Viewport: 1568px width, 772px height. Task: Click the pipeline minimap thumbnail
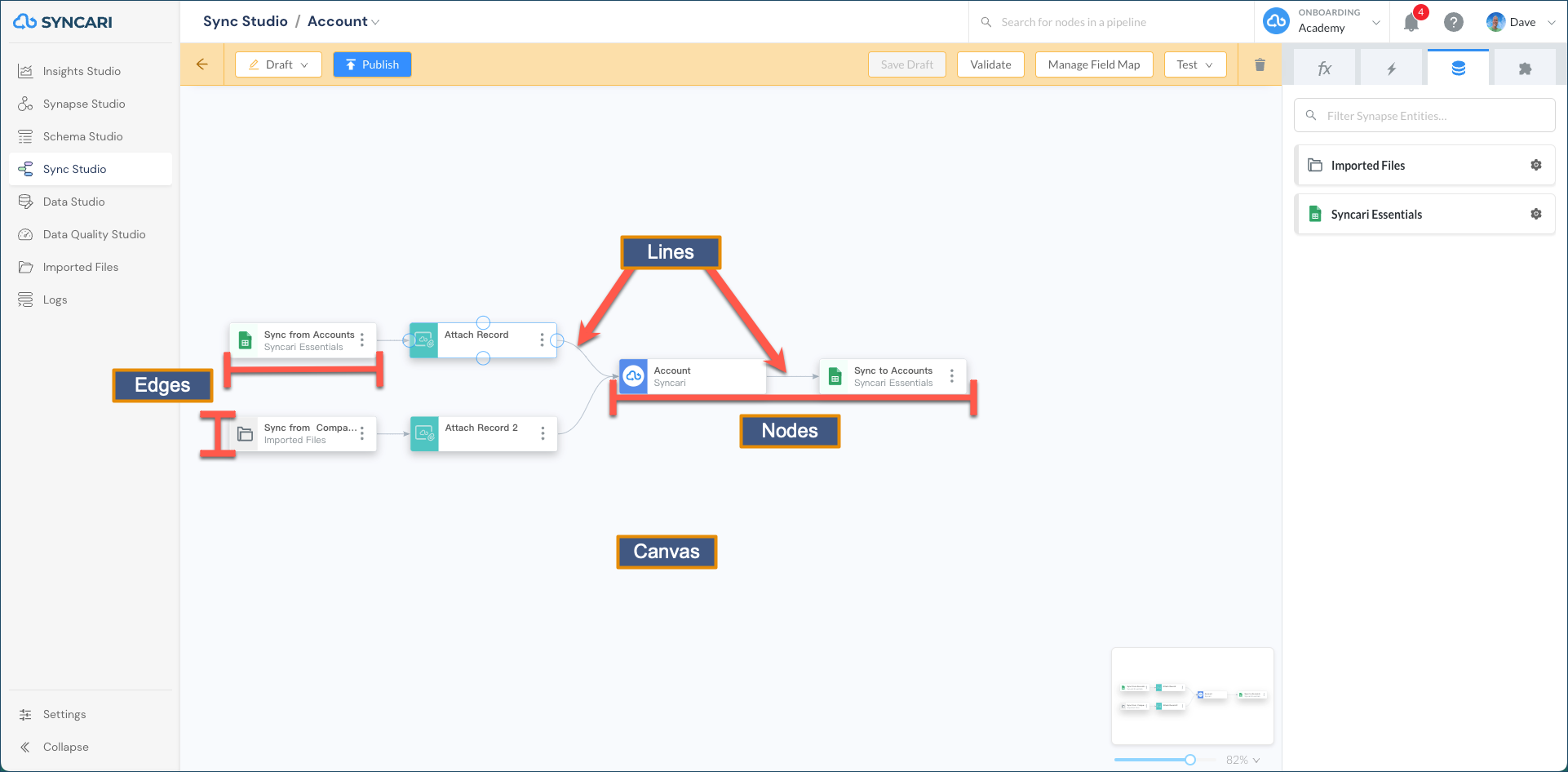[x=1192, y=695]
